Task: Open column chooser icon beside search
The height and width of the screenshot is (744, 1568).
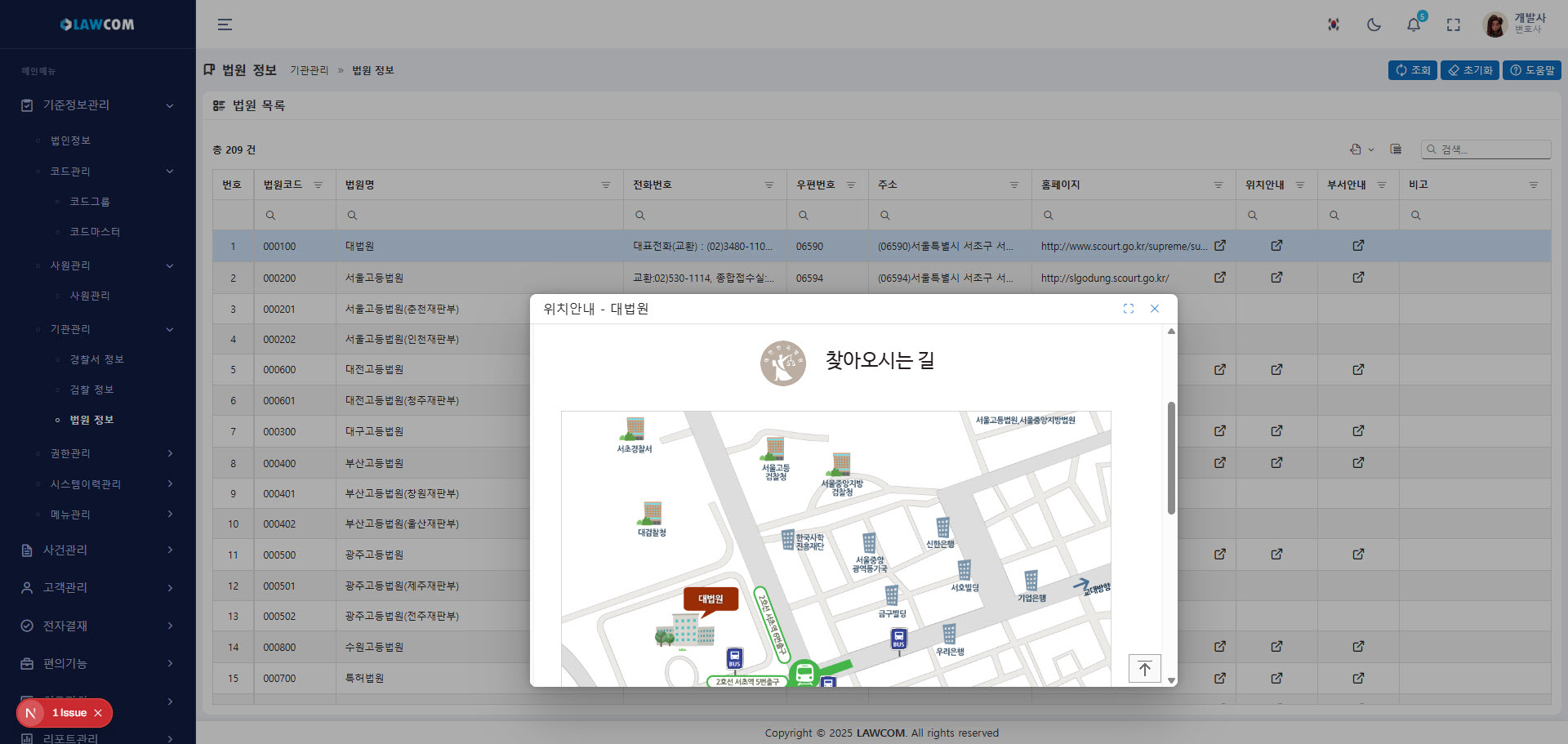Action: click(x=1396, y=149)
